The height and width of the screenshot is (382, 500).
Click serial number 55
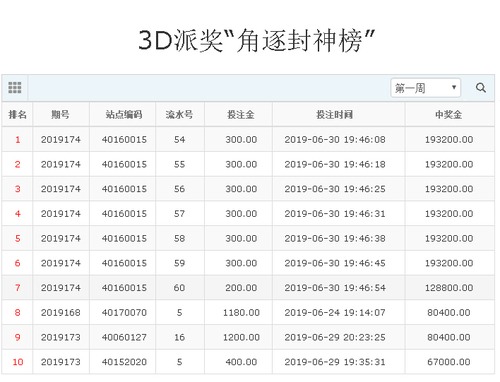(179, 164)
